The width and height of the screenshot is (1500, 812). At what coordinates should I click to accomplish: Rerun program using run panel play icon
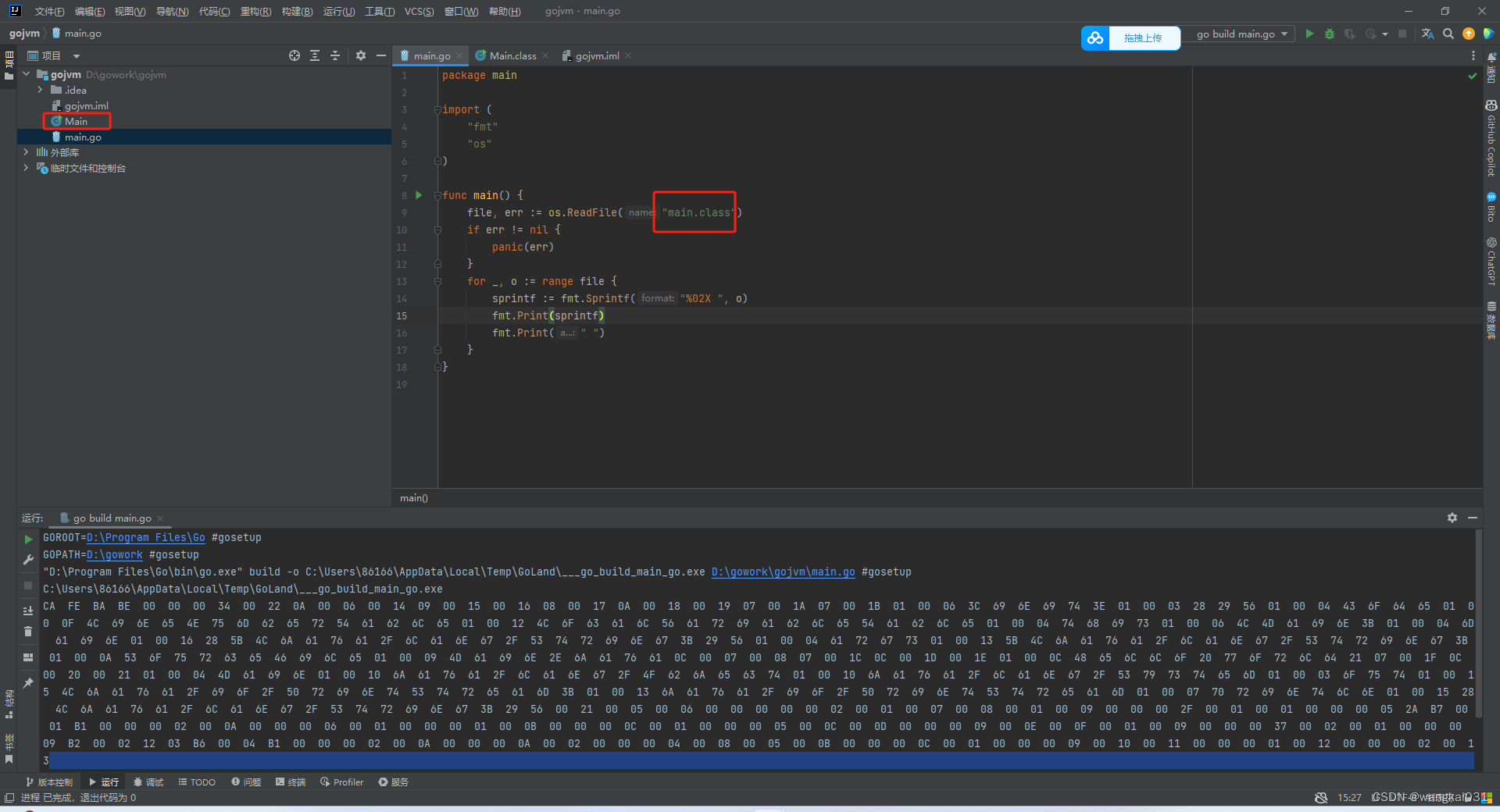(x=28, y=540)
